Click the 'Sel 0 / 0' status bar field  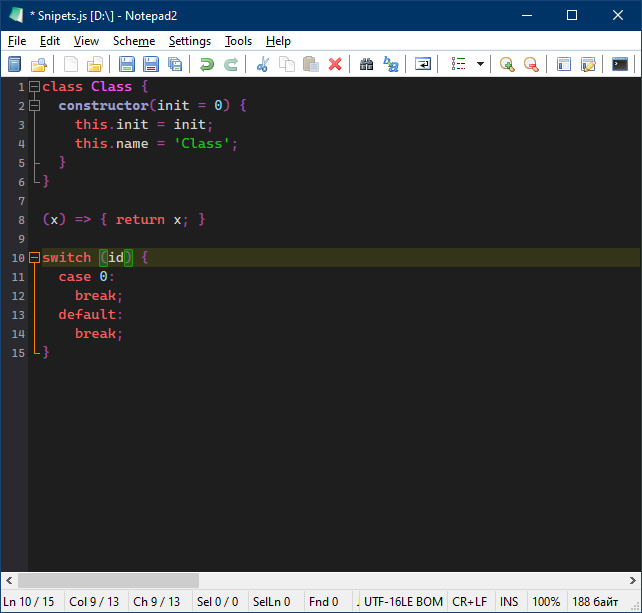point(218,602)
